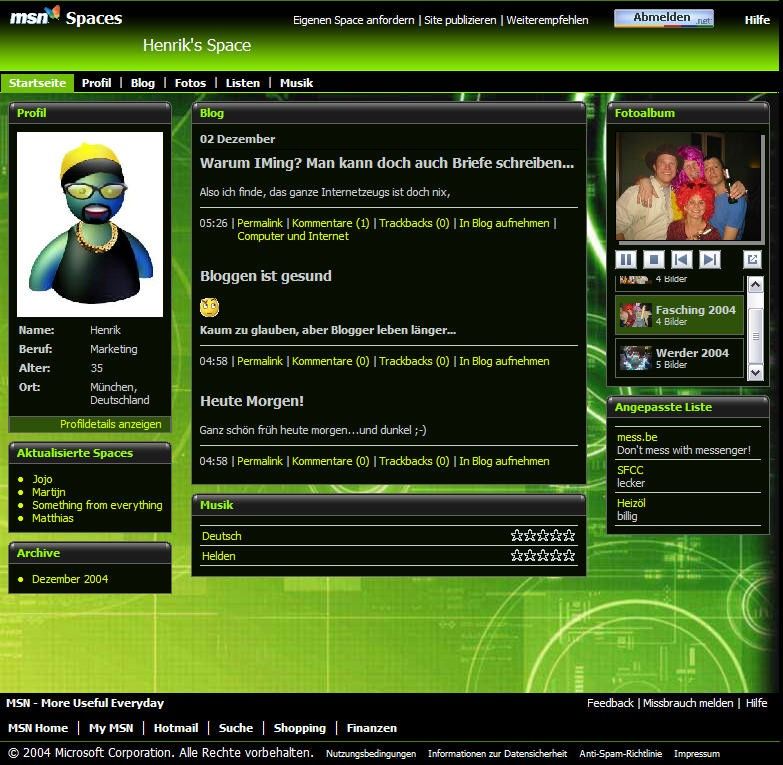Go to previous slideshow photo
This screenshot has width=783, height=765.
682,260
